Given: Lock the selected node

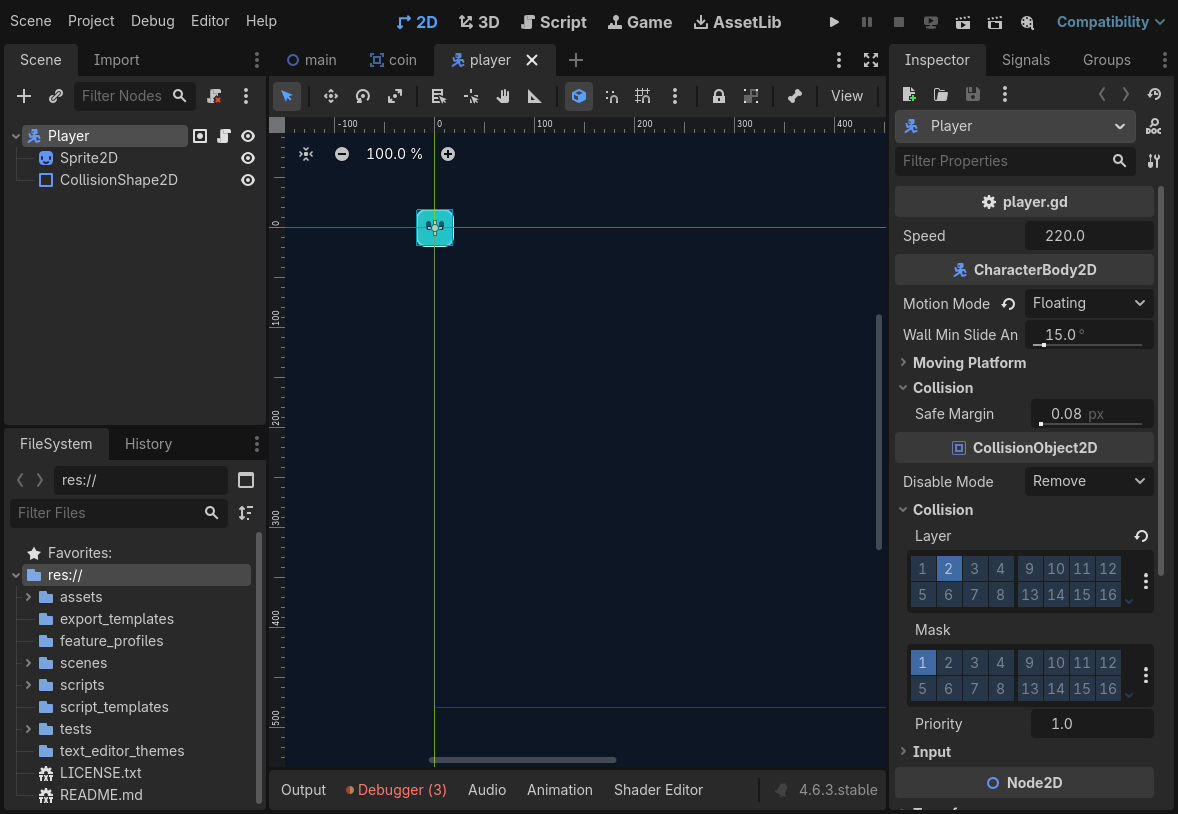Looking at the screenshot, I should tap(718, 96).
